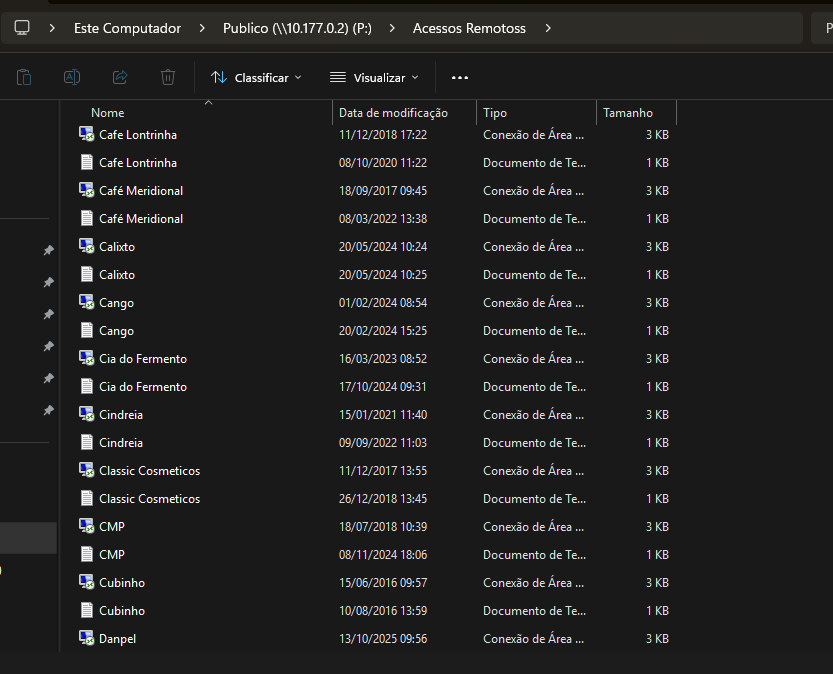The height and width of the screenshot is (674, 833).
Task: Go to Publico network drive in breadcrumb
Action: point(297,28)
